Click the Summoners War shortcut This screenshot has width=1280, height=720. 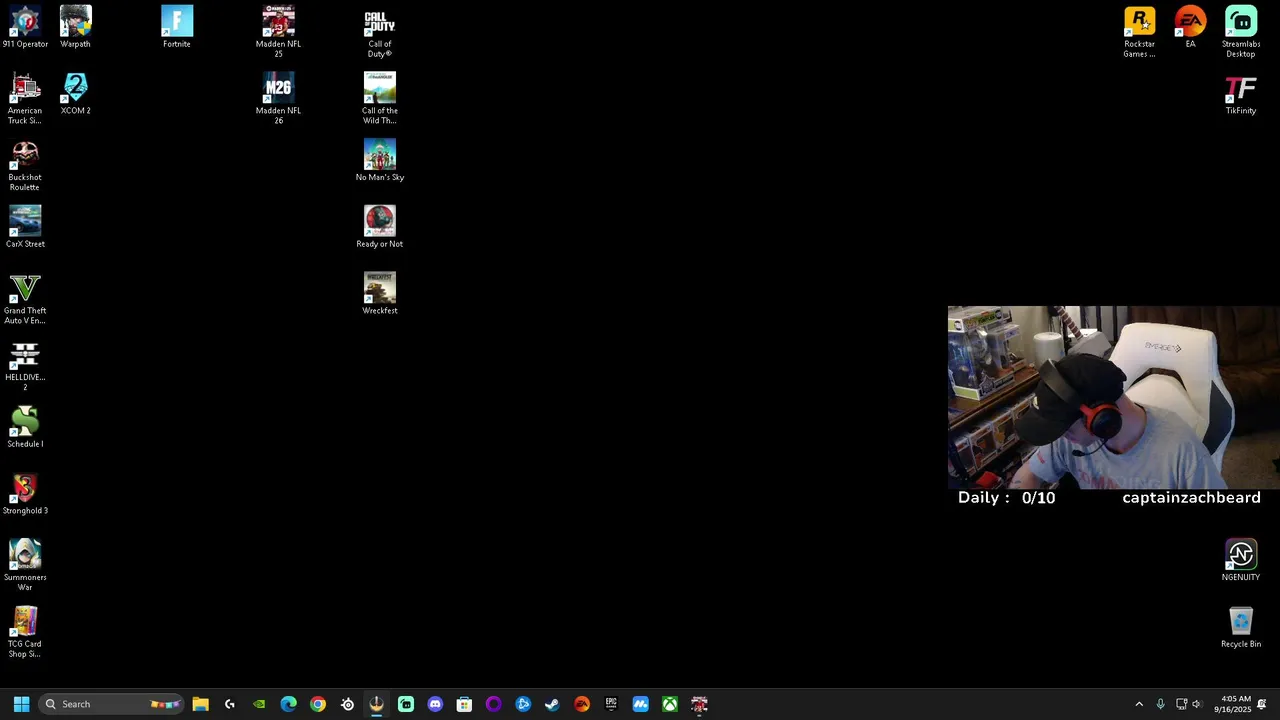(x=25, y=565)
